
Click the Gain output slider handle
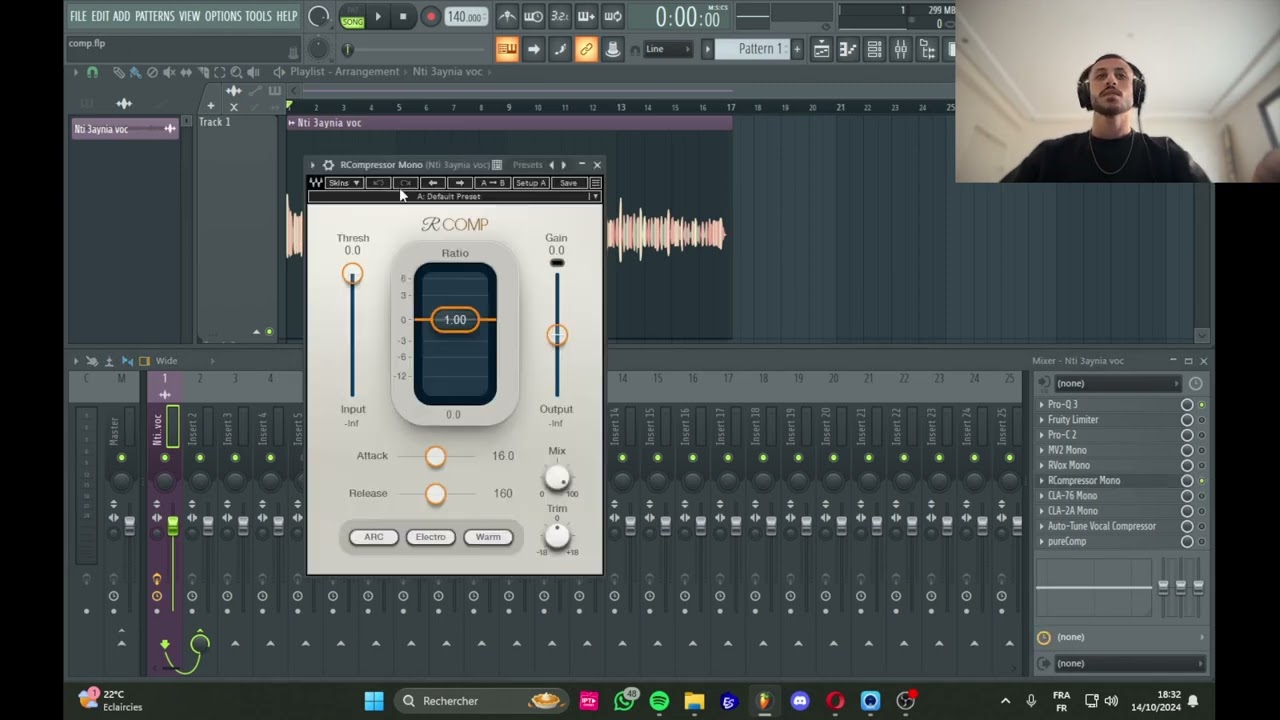pos(557,335)
